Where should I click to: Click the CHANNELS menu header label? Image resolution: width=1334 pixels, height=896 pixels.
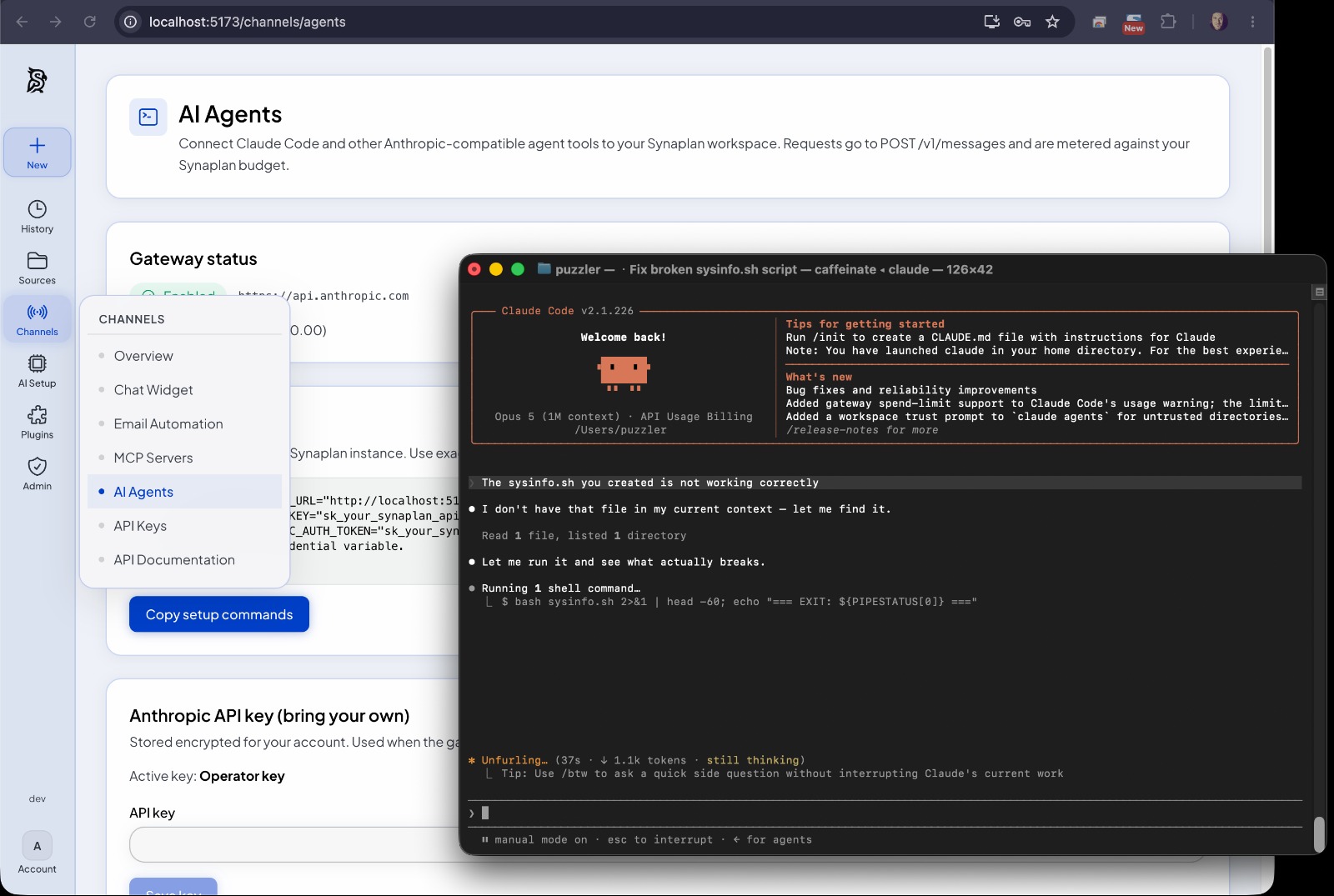[x=132, y=319]
